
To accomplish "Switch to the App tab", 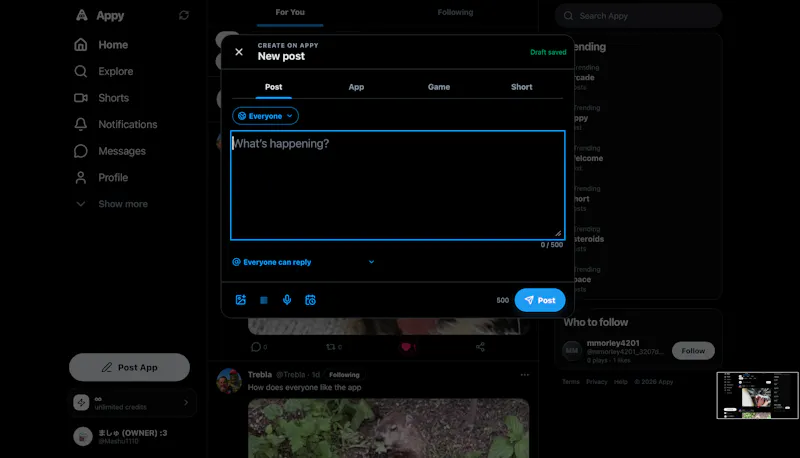I will click(x=356, y=87).
